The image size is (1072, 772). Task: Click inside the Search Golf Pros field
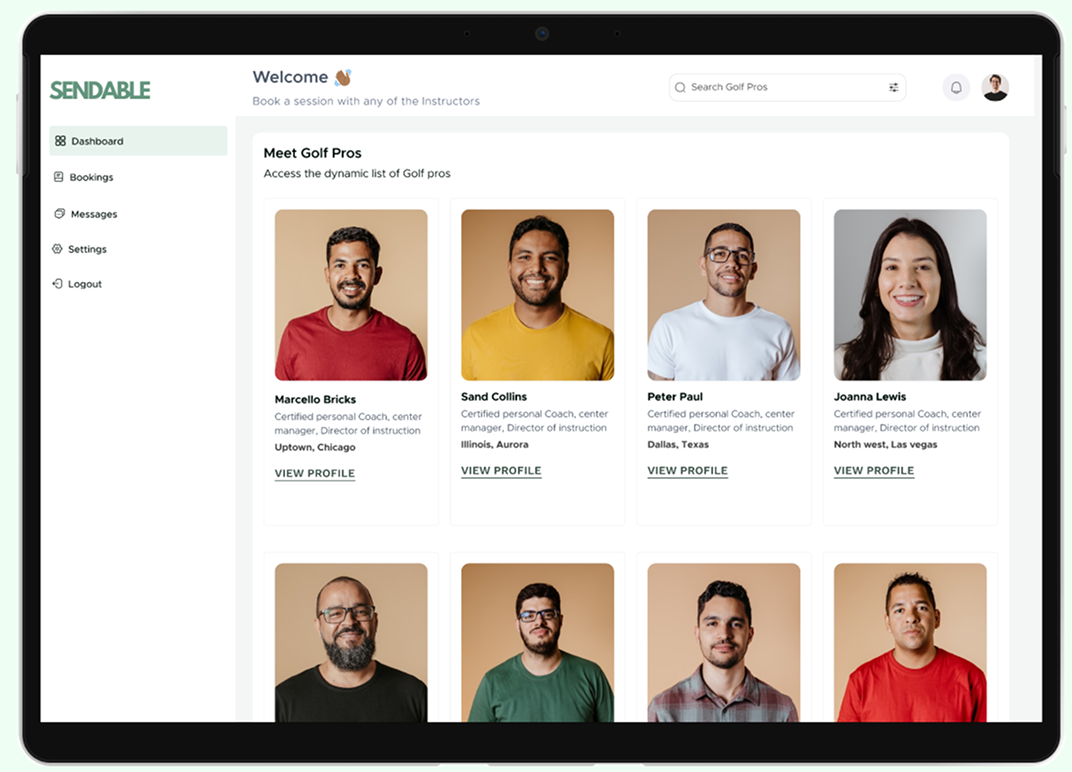click(x=760, y=87)
